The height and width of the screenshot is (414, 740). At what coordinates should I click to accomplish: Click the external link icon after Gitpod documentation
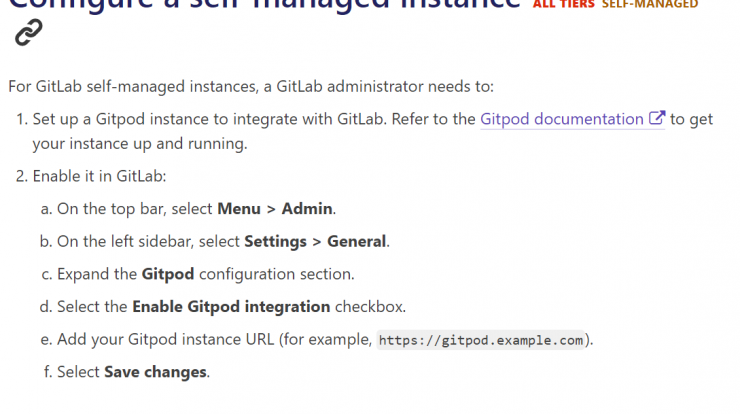click(x=657, y=118)
